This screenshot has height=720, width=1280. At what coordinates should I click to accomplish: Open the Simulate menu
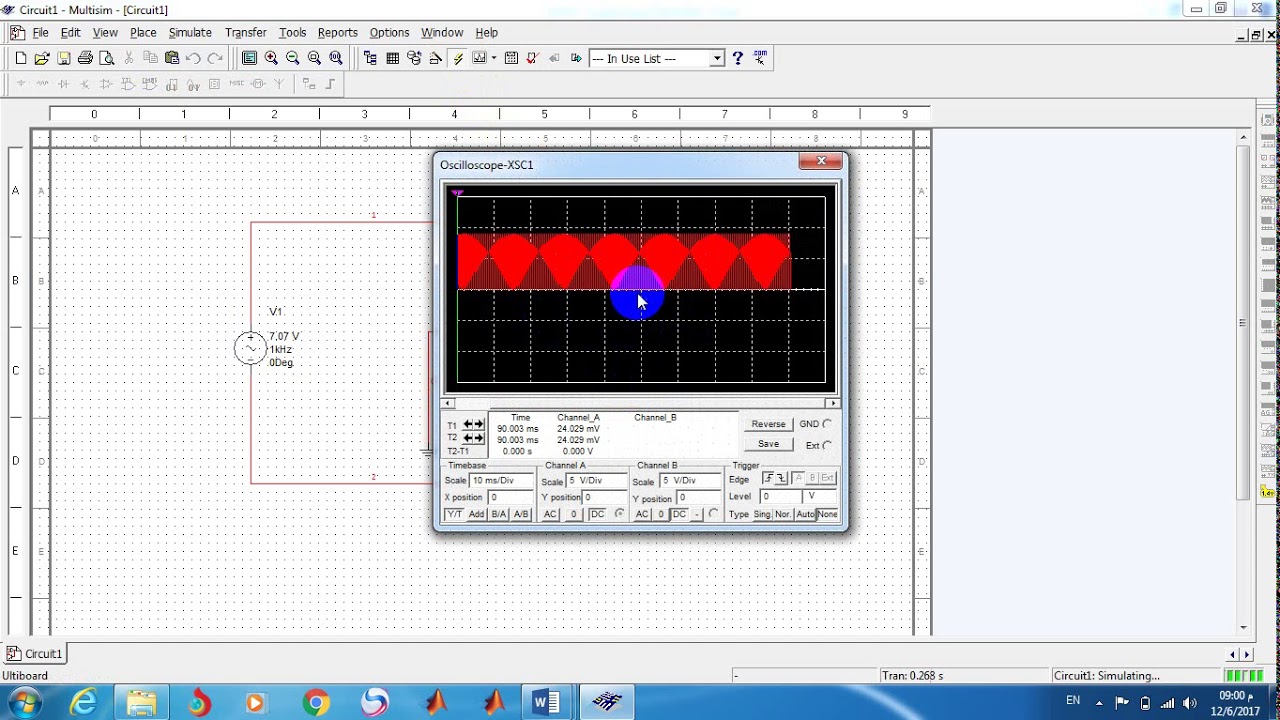point(190,32)
